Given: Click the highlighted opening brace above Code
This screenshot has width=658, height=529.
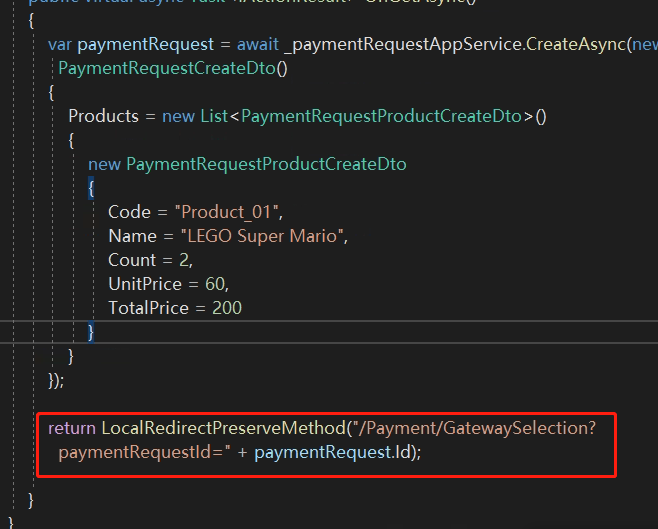Looking at the screenshot, I should (x=91, y=187).
